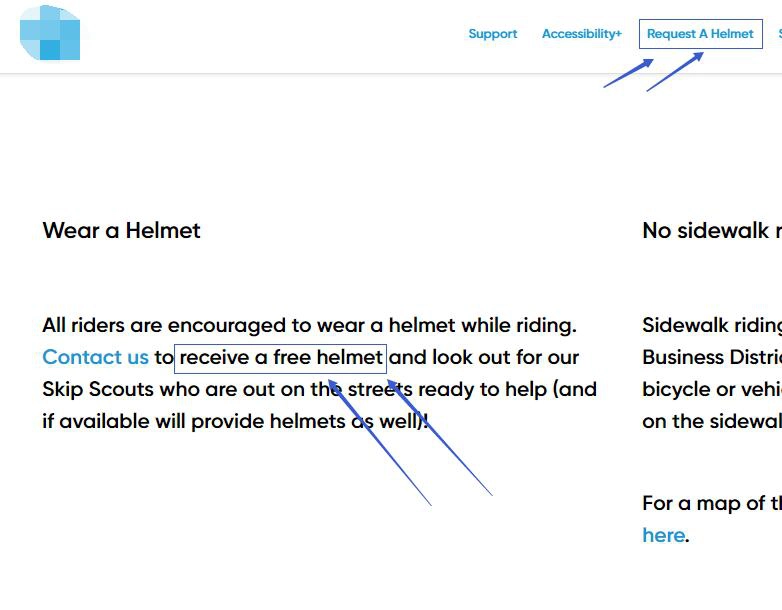This screenshot has height=610, width=782.
Task: Click right arrow annotation below Request A Helmet
Action: (x=675, y=72)
